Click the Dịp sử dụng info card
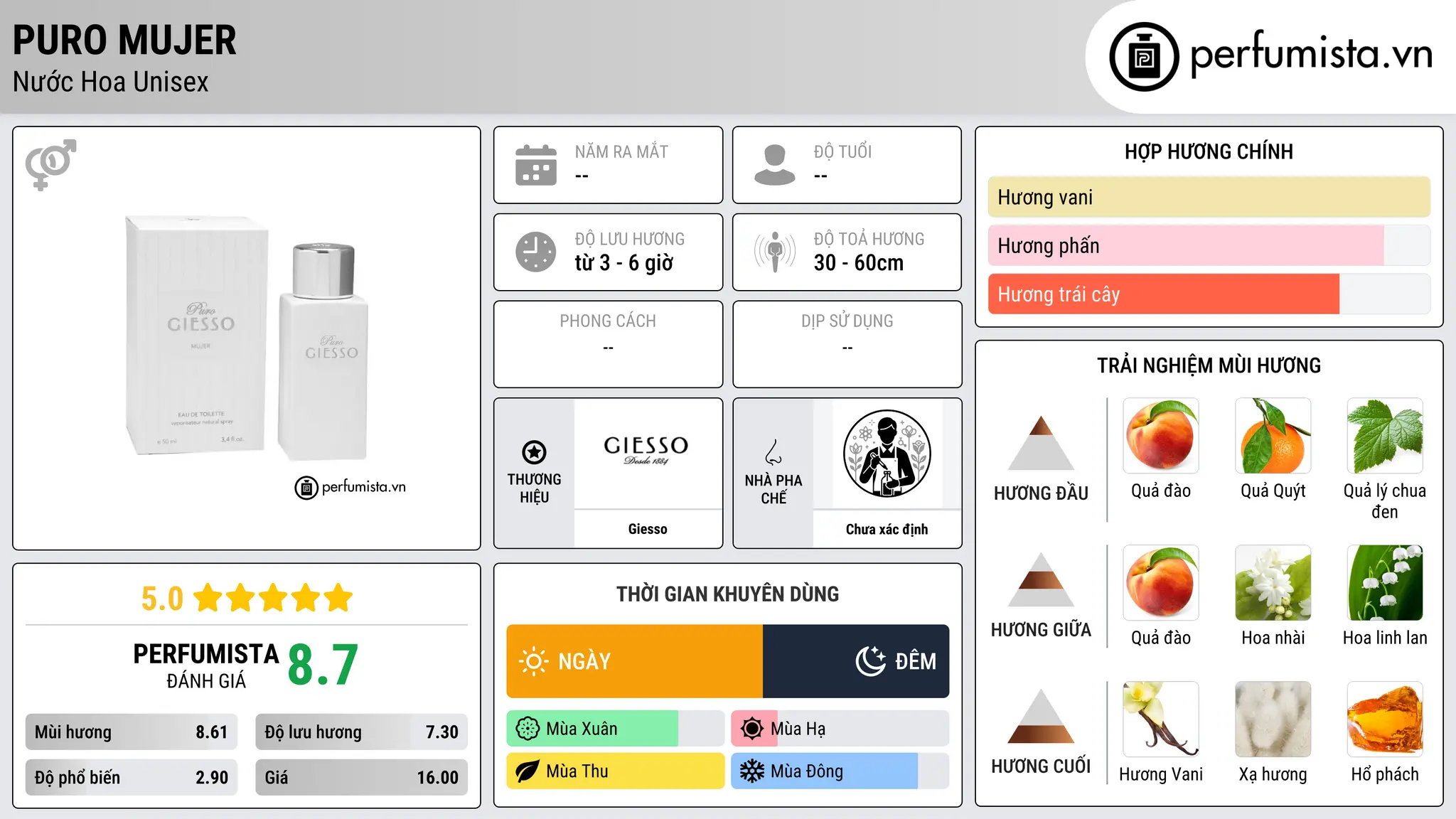The image size is (1456, 819). pyautogui.click(x=847, y=344)
